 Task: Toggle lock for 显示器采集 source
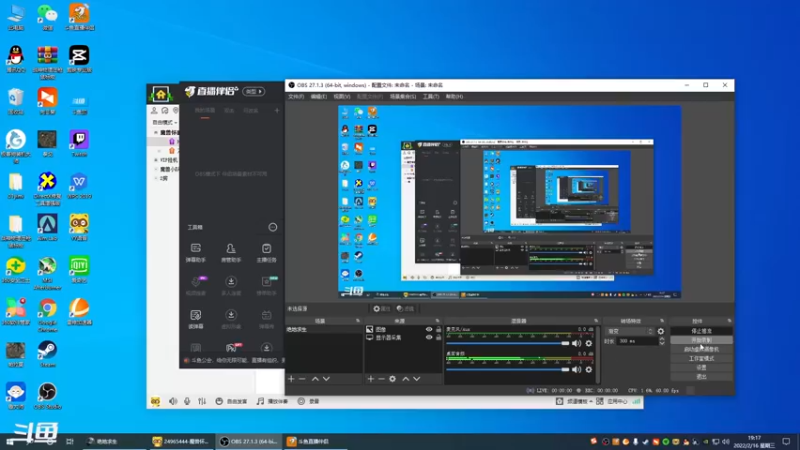(x=438, y=337)
